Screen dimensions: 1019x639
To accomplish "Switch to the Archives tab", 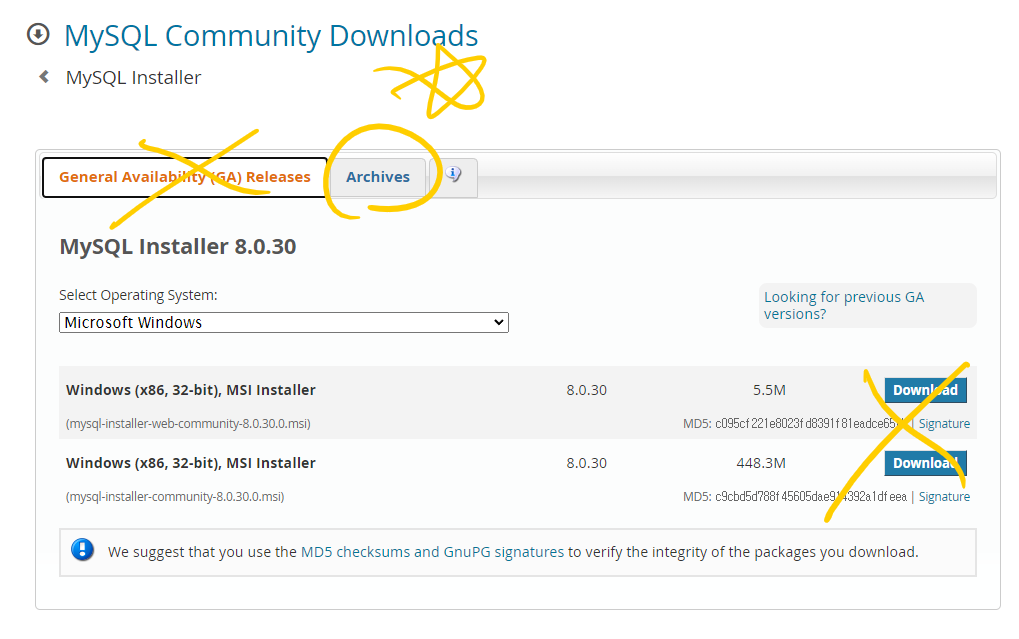I will [x=378, y=177].
